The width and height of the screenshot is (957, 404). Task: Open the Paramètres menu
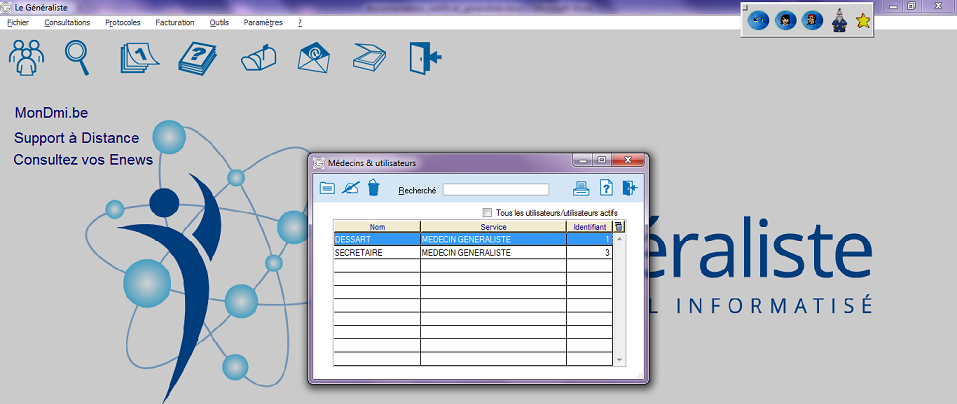pos(263,23)
